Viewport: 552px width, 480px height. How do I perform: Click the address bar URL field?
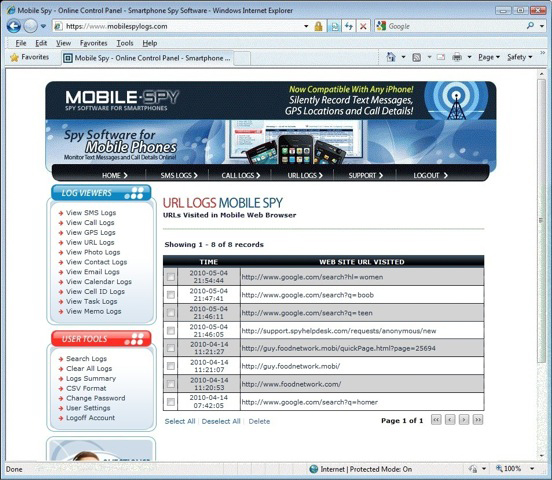(x=180, y=26)
